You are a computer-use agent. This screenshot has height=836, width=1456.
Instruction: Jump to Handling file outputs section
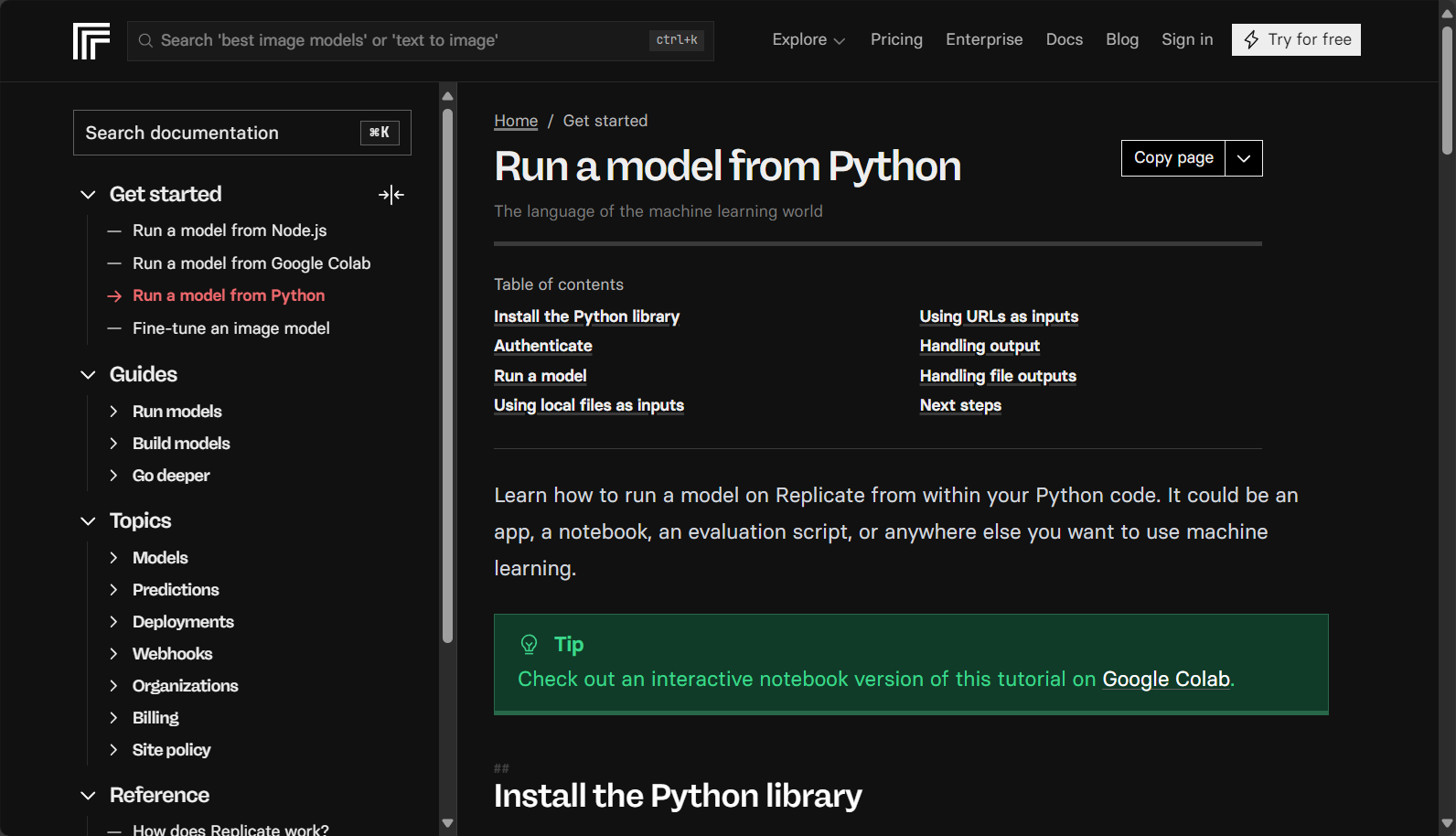[x=998, y=376]
